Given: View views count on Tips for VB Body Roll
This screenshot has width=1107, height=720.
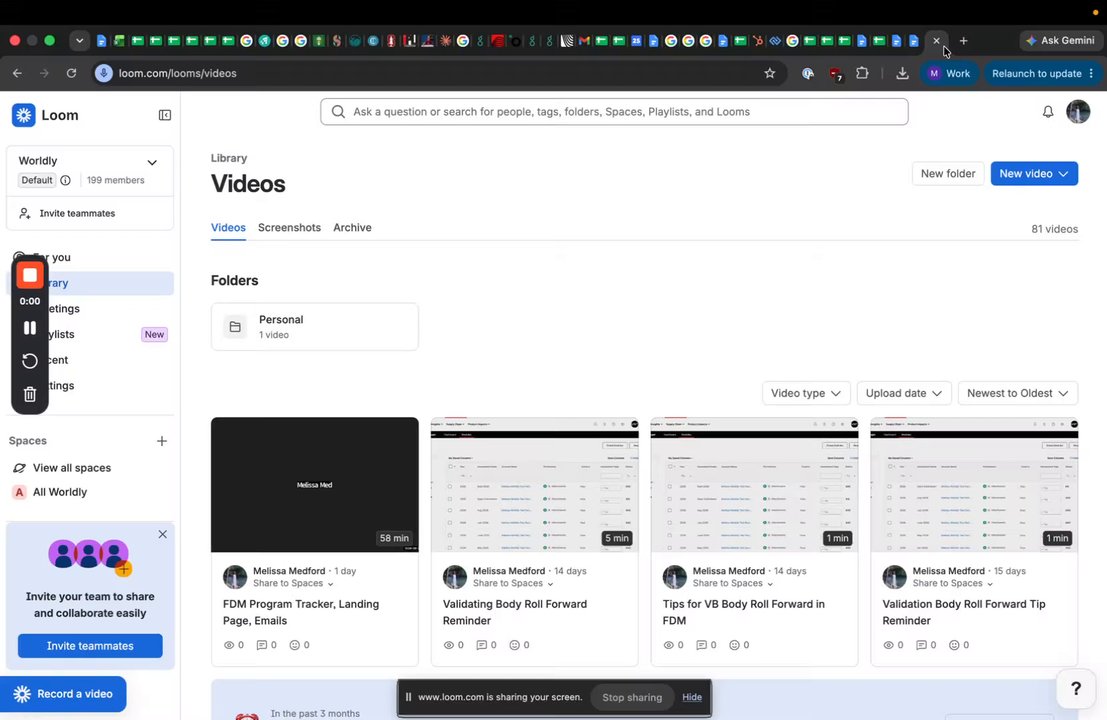Looking at the screenshot, I should [674, 644].
